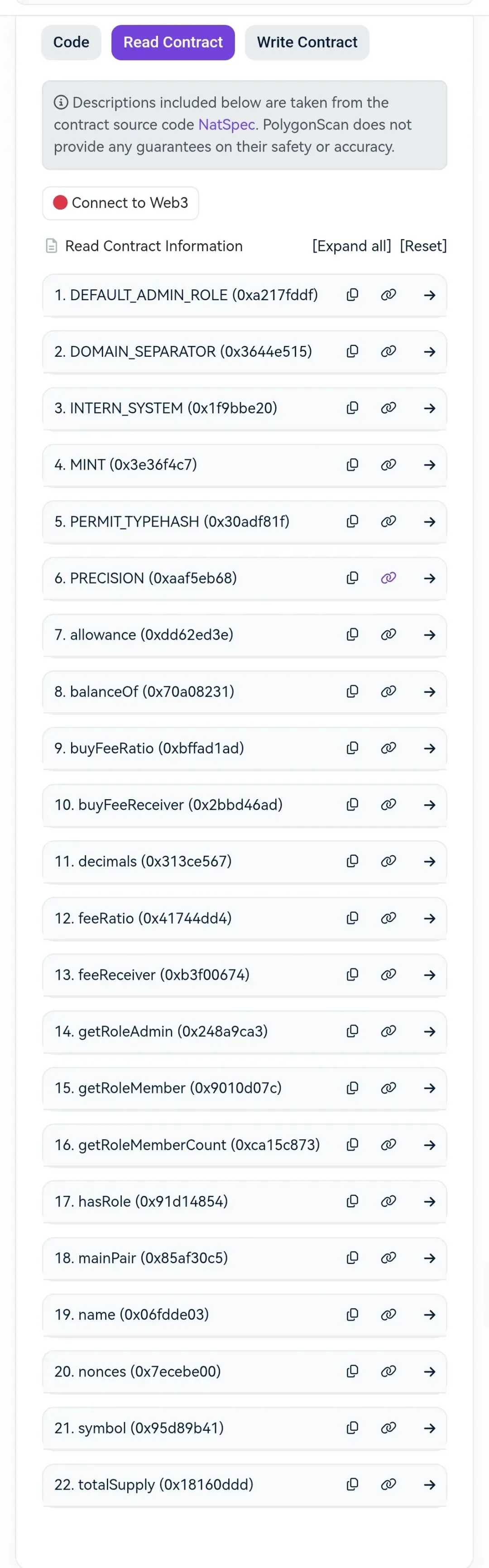This screenshot has height=1568, width=489.
Task: Click copy icon for MINT row
Action: pos(352,465)
